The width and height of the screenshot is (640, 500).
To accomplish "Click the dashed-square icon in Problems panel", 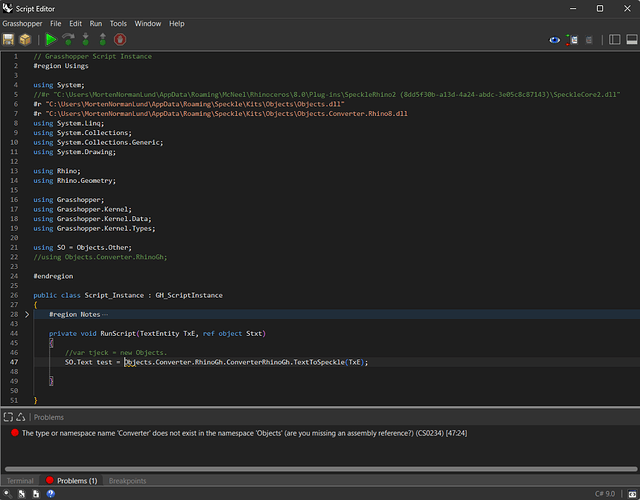I will [8, 417].
